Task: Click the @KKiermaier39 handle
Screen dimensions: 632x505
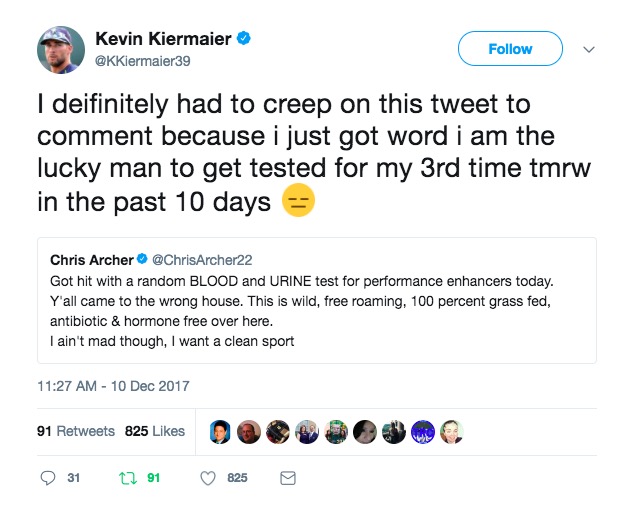Action: tap(142, 60)
